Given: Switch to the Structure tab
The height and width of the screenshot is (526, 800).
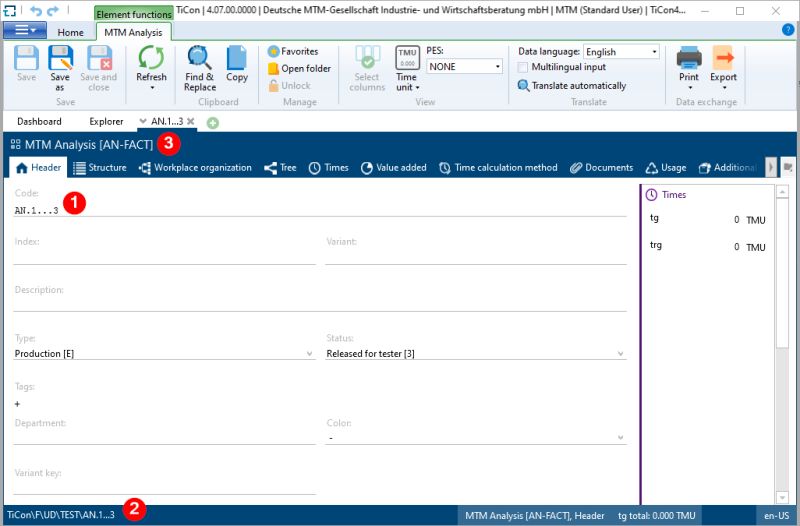Looking at the screenshot, I should [x=100, y=167].
